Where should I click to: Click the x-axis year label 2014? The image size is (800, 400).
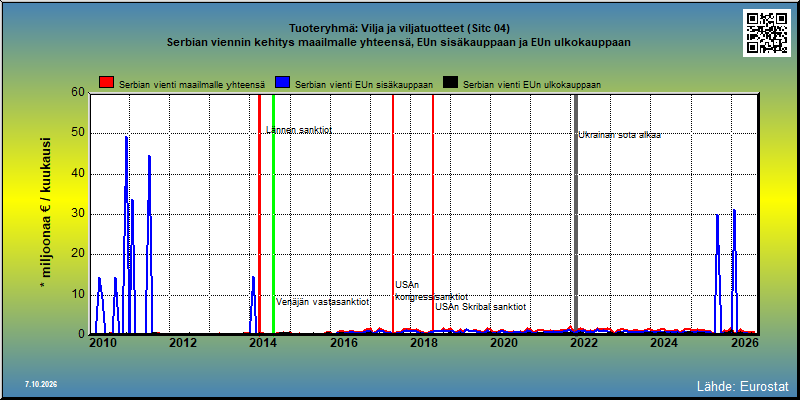(263, 343)
